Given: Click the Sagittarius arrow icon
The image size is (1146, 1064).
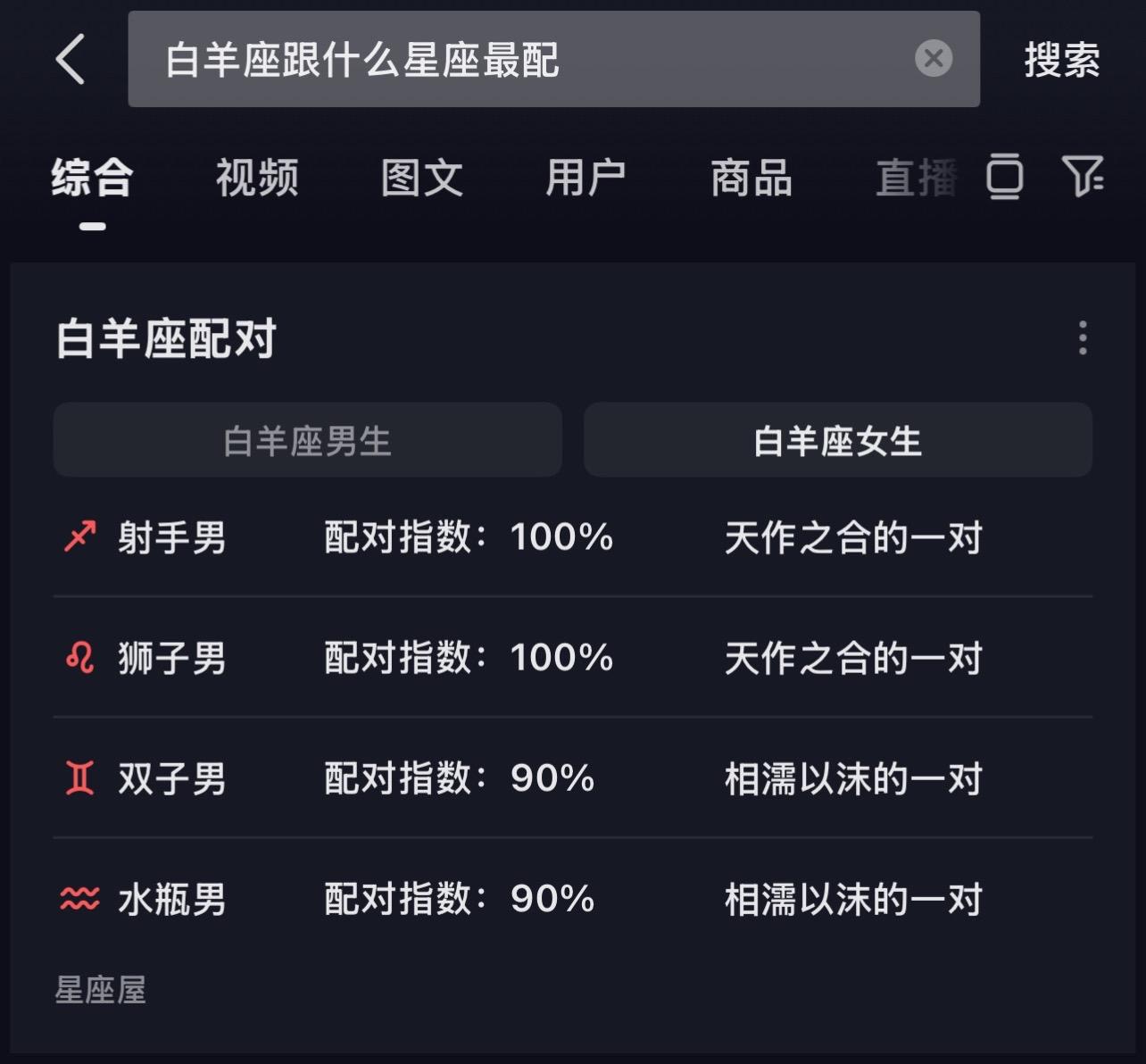Looking at the screenshot, I should pos(79,537).
